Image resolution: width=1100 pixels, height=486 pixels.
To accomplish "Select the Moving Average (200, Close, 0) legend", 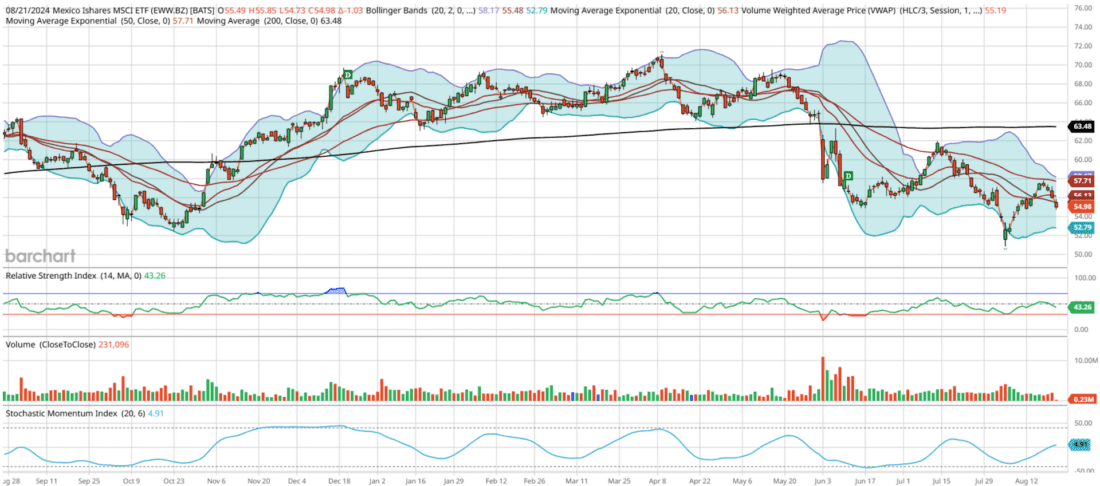I will coord(257,22).
